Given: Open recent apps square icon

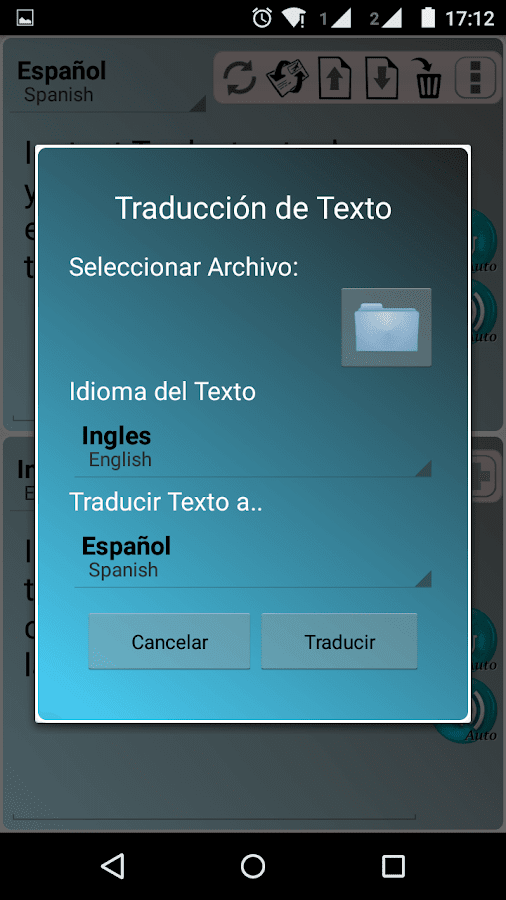Looking at the screenshot, I should coord(393,866).
